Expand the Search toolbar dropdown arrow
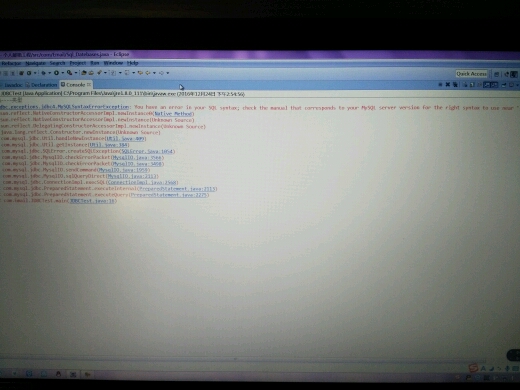520x390 pixels. coord(105,73)
